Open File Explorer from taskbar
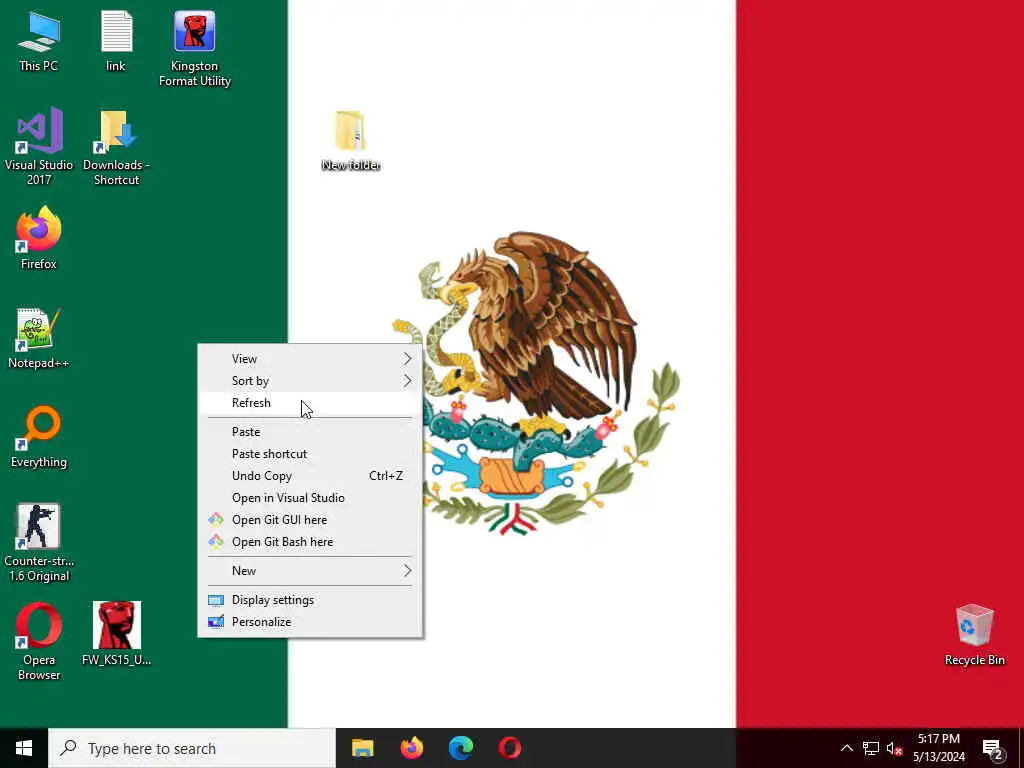Viewport: 1024px width, 768px height. coord(362,748)
